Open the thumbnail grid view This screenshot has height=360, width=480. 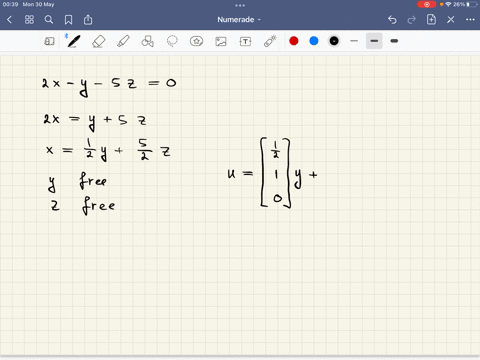click(29, 20)
